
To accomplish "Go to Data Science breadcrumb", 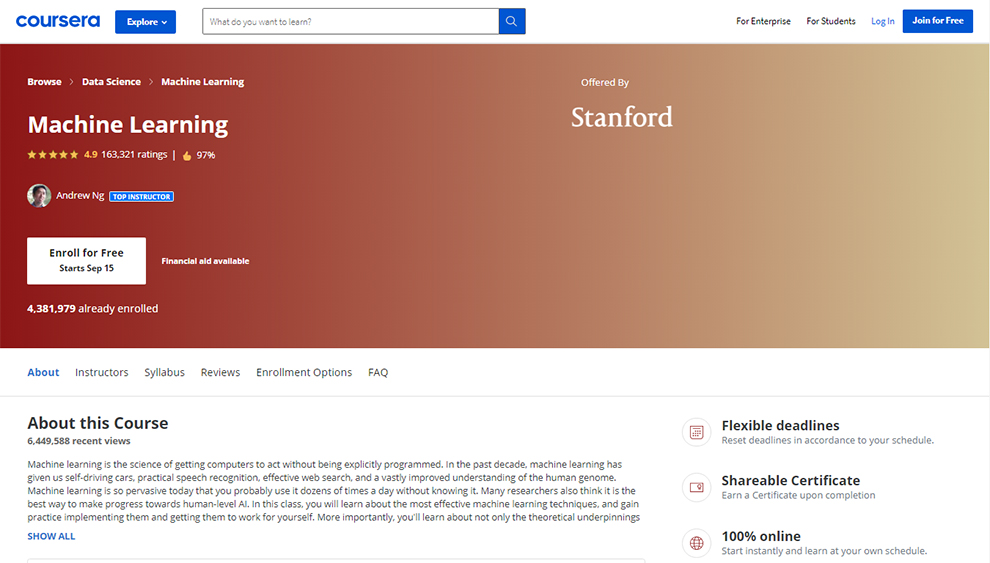I will pos(111,81).
